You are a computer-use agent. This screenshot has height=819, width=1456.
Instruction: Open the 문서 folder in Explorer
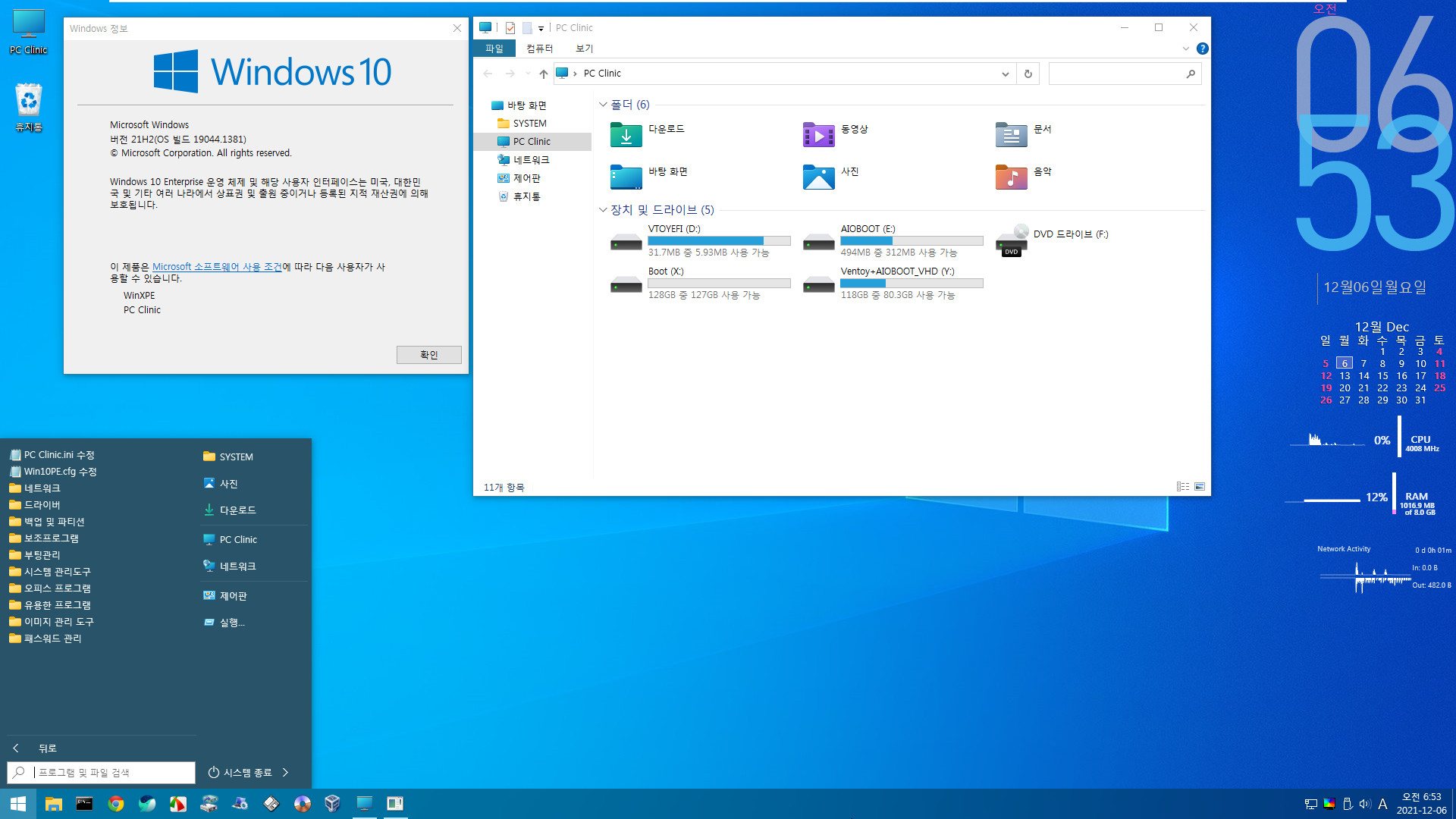[1024, 134]
